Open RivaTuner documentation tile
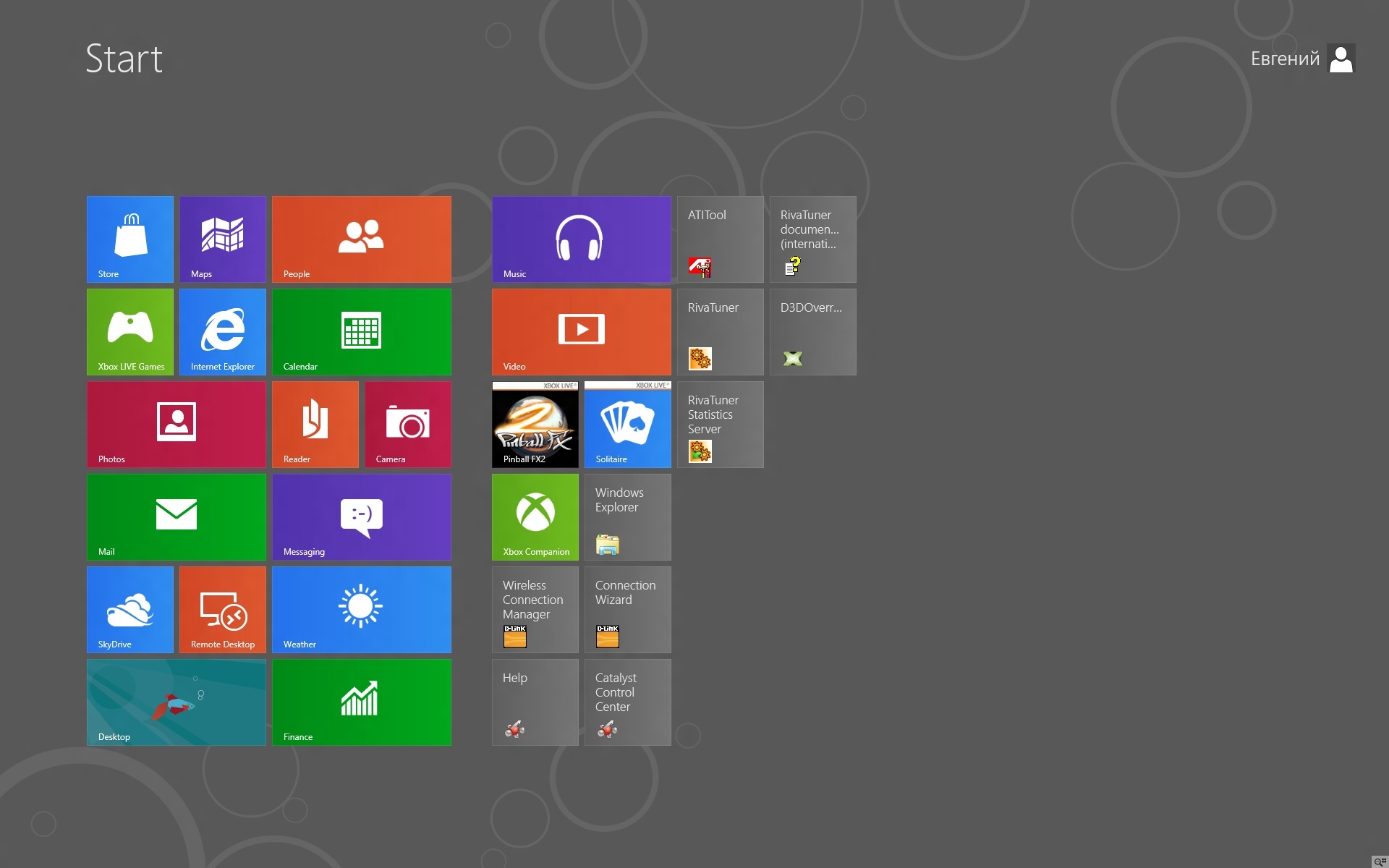This screenshot has height=868, width=1389. click(813, 239)
